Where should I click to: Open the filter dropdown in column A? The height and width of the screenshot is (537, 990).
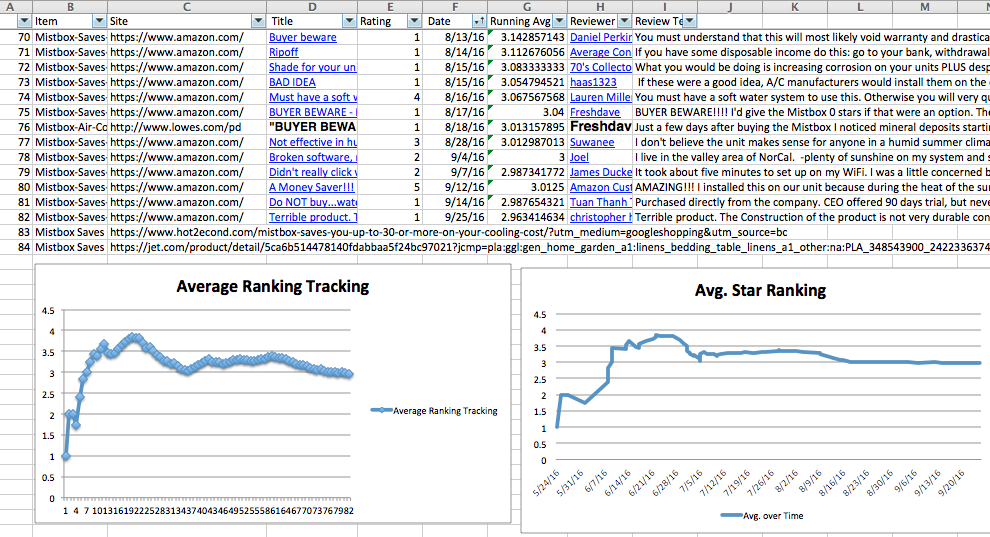pos(24,21)
